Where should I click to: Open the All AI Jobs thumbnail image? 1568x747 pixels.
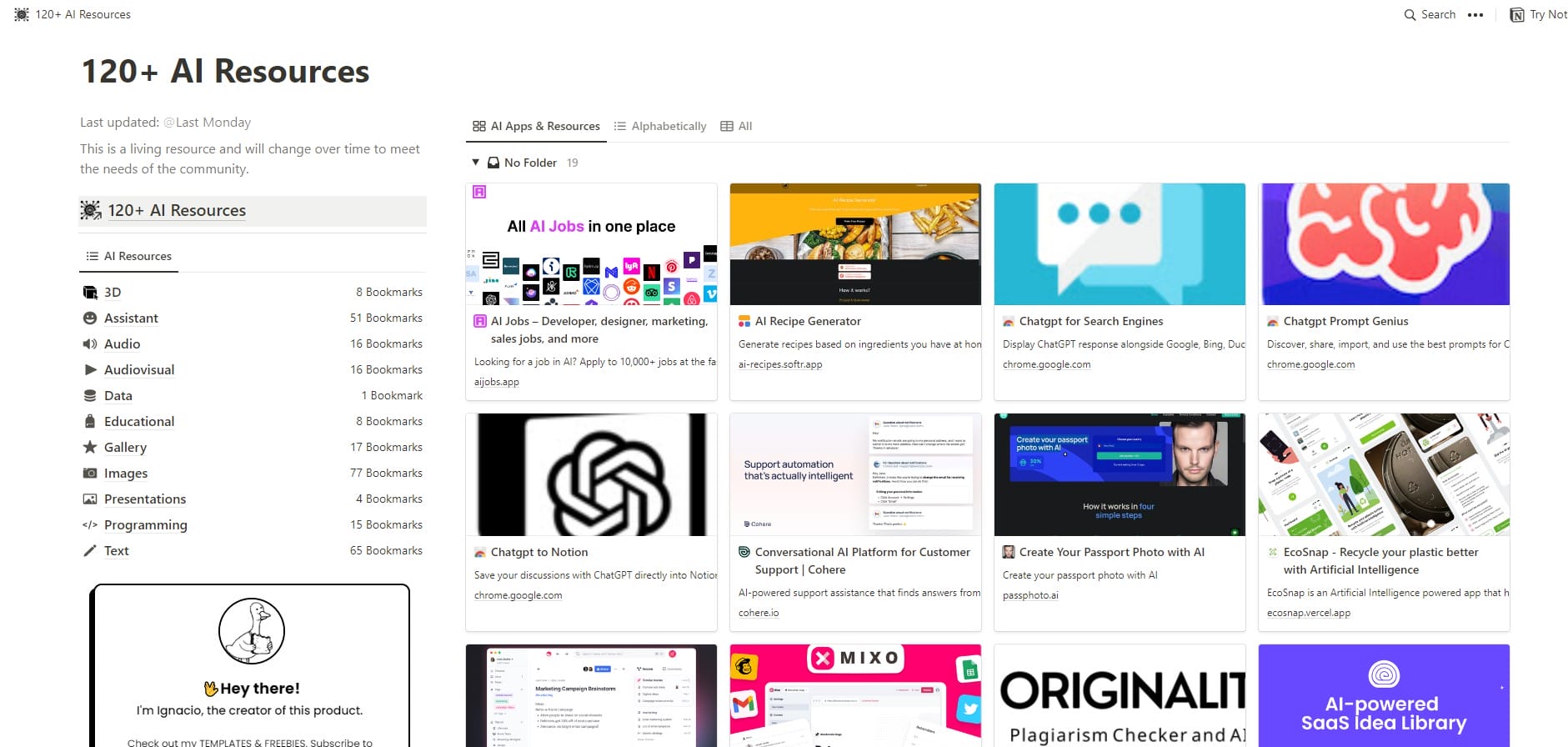coord(591,244)
